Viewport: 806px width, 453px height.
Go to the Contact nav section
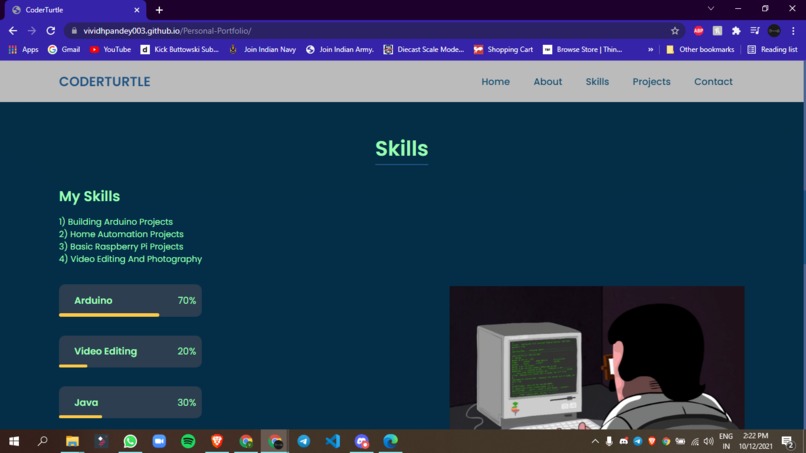(x=713, y=82)
